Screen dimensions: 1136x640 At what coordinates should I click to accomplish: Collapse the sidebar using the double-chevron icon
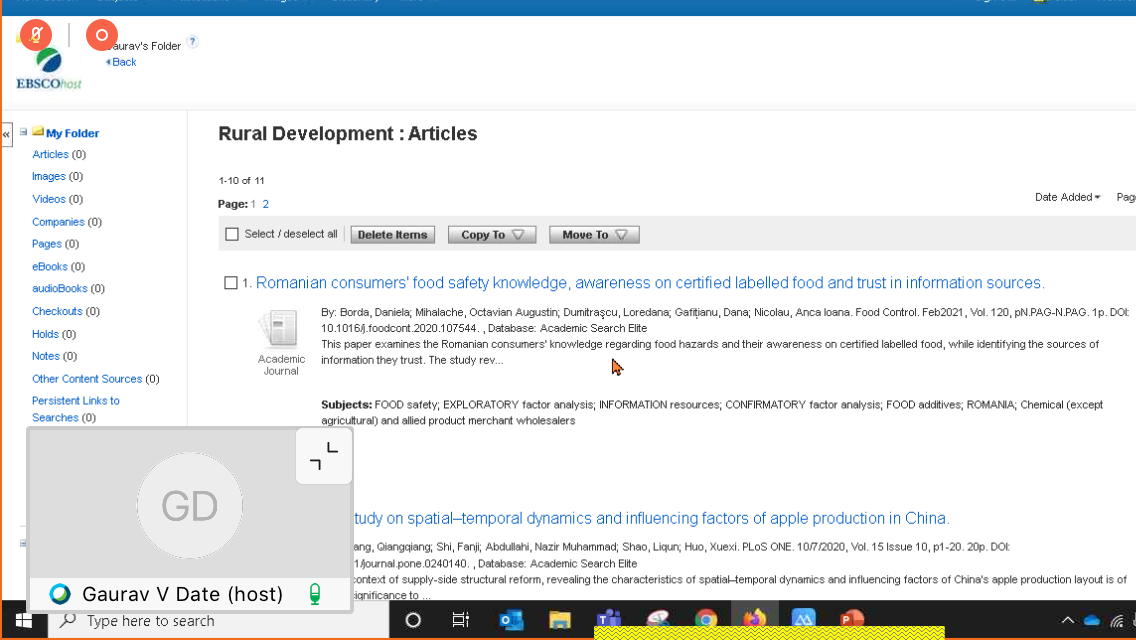[x=6, y=132]
